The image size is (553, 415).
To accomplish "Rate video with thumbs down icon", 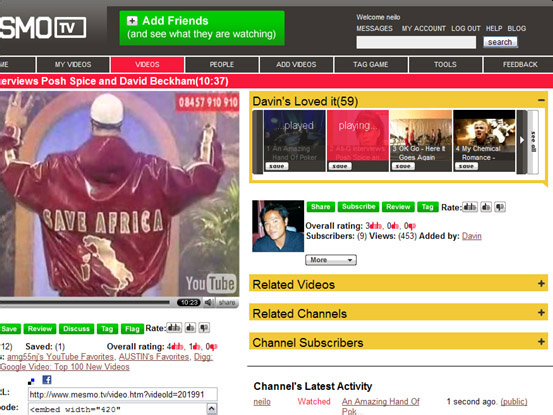I will (204, 328).
